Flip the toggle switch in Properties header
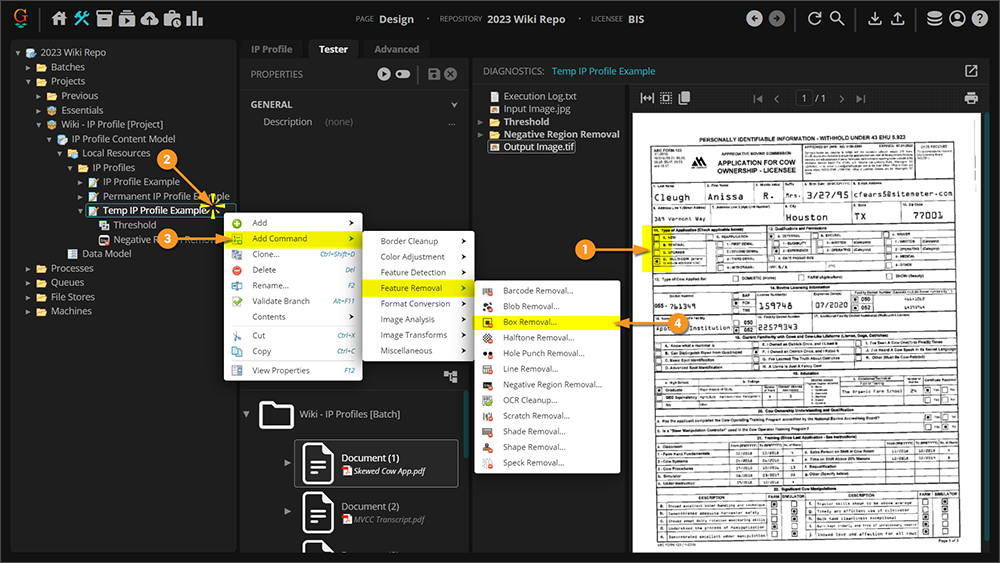The image size is (1000, 563). point(403,74)
